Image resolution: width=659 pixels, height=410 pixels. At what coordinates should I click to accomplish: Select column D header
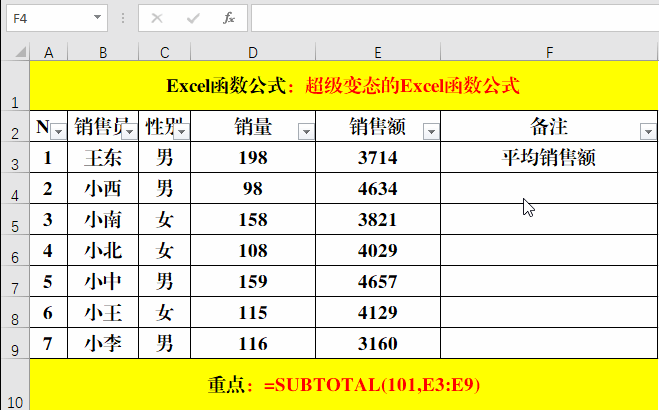pos(253,52)
